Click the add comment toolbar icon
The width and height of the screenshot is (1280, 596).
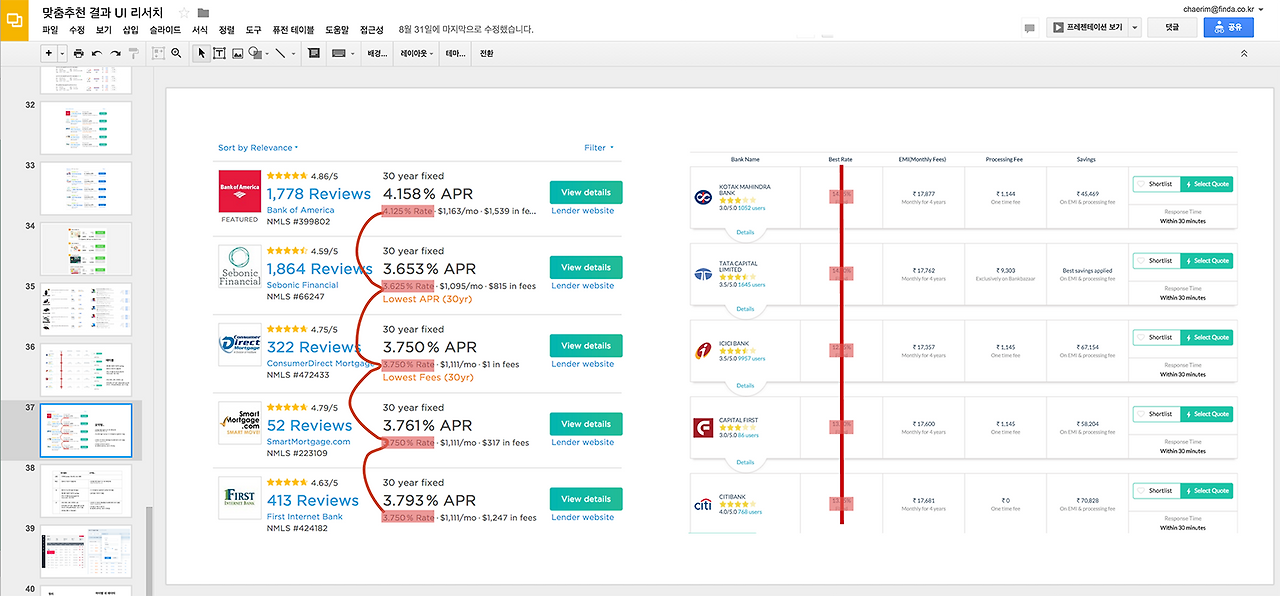click(314, 53)
